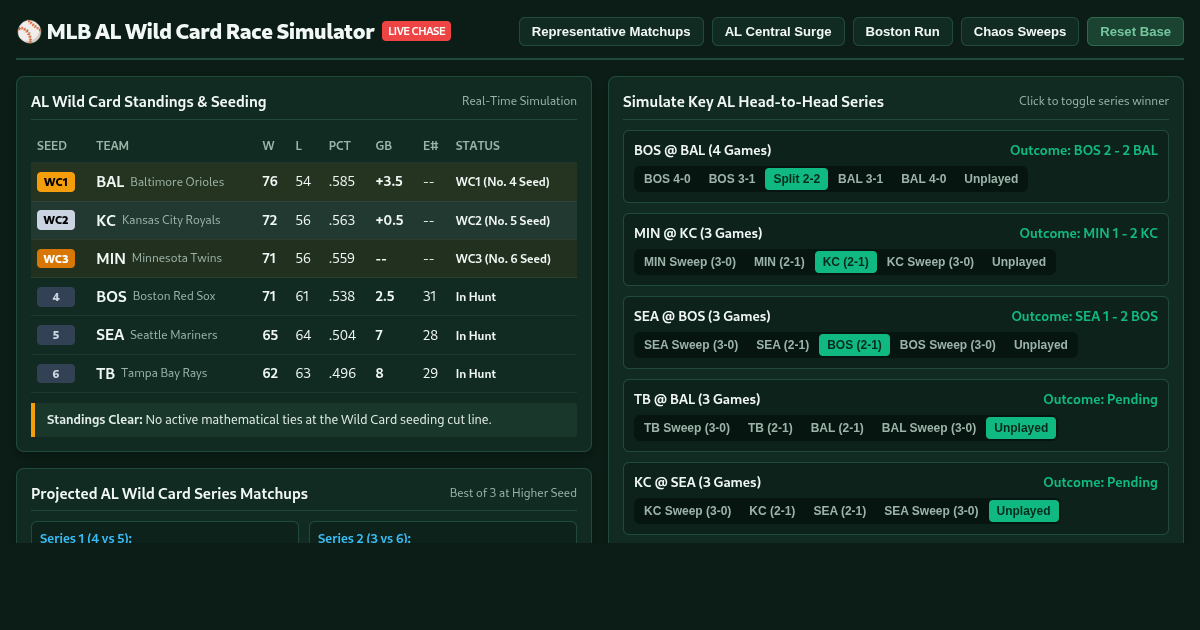Click the PCT column header
The image size is (1200, 630).
pos(340,146)
